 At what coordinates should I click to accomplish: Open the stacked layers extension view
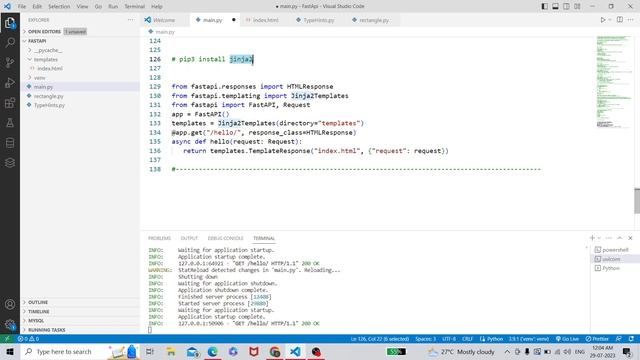tap(10, 162)
